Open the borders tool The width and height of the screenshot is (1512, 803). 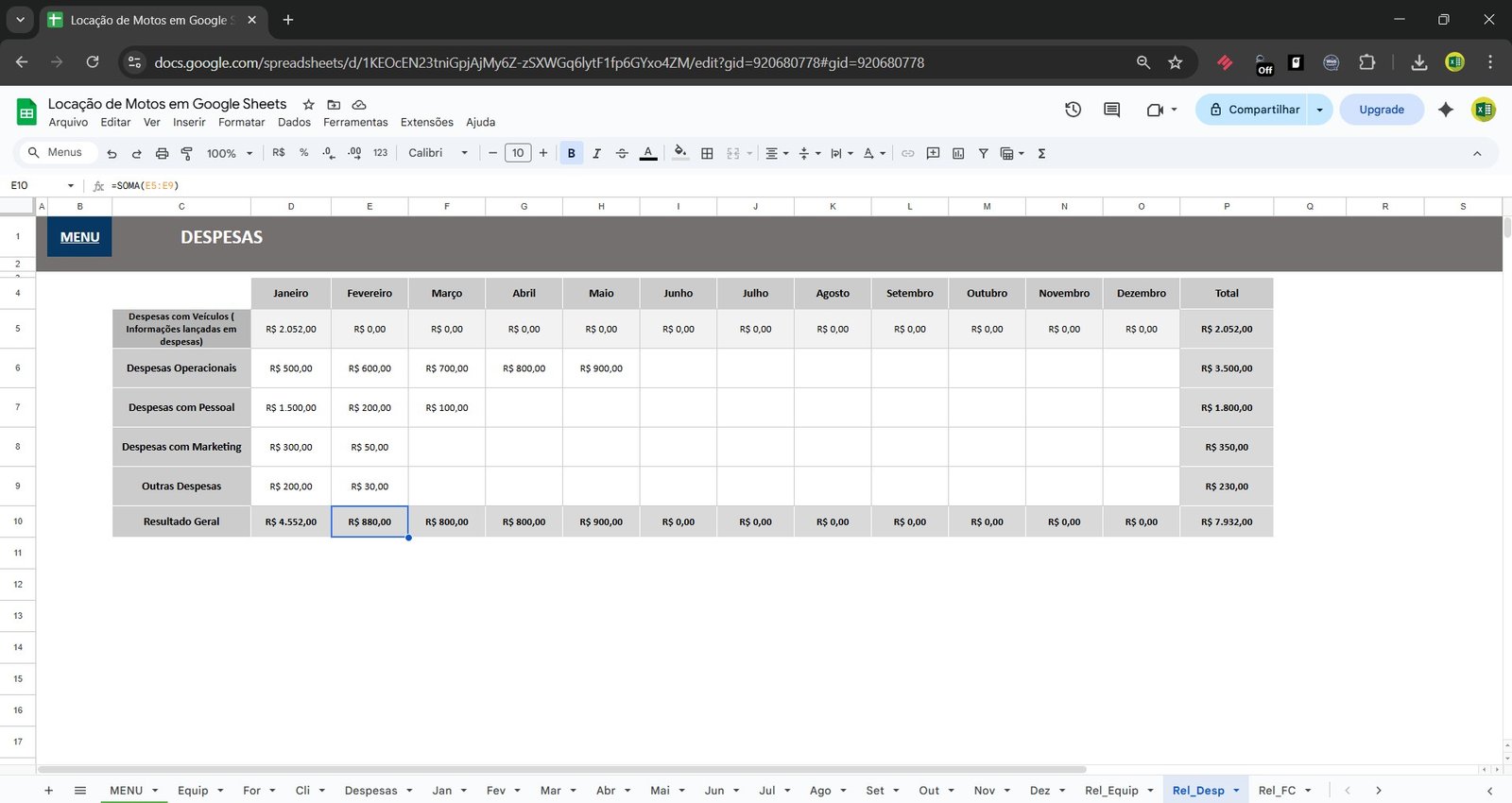pos(707,153)
